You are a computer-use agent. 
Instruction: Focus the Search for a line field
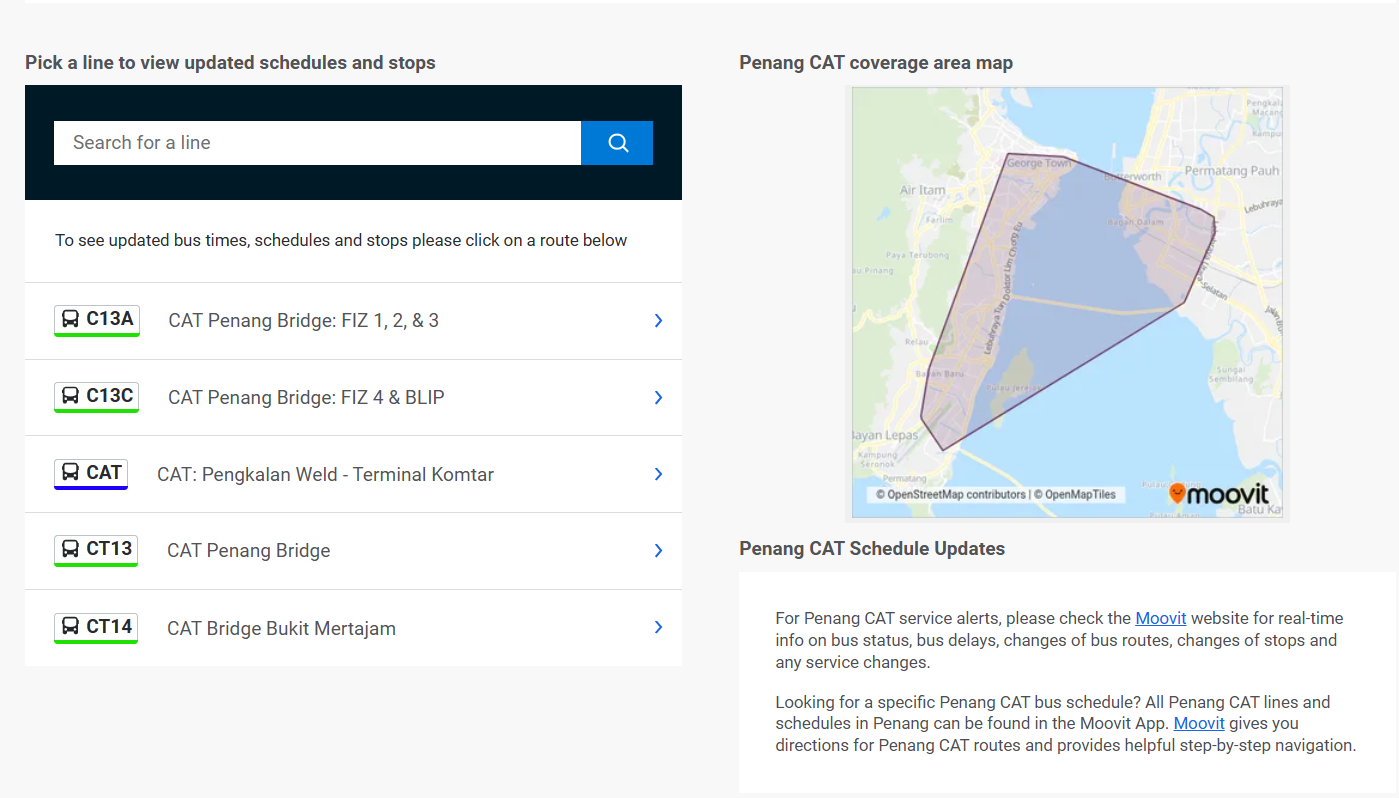(x=317, y=143)
